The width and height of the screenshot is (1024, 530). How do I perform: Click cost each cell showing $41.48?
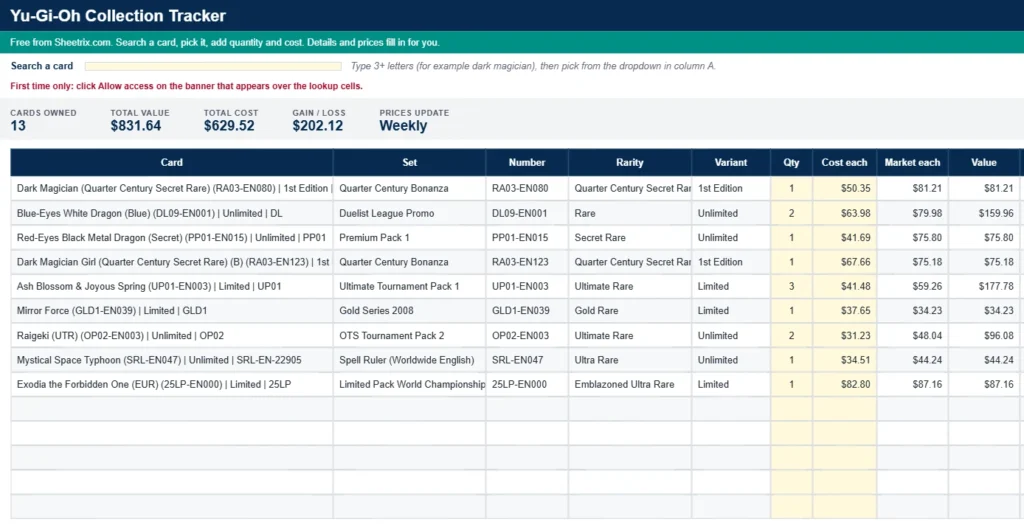point(844,286)
